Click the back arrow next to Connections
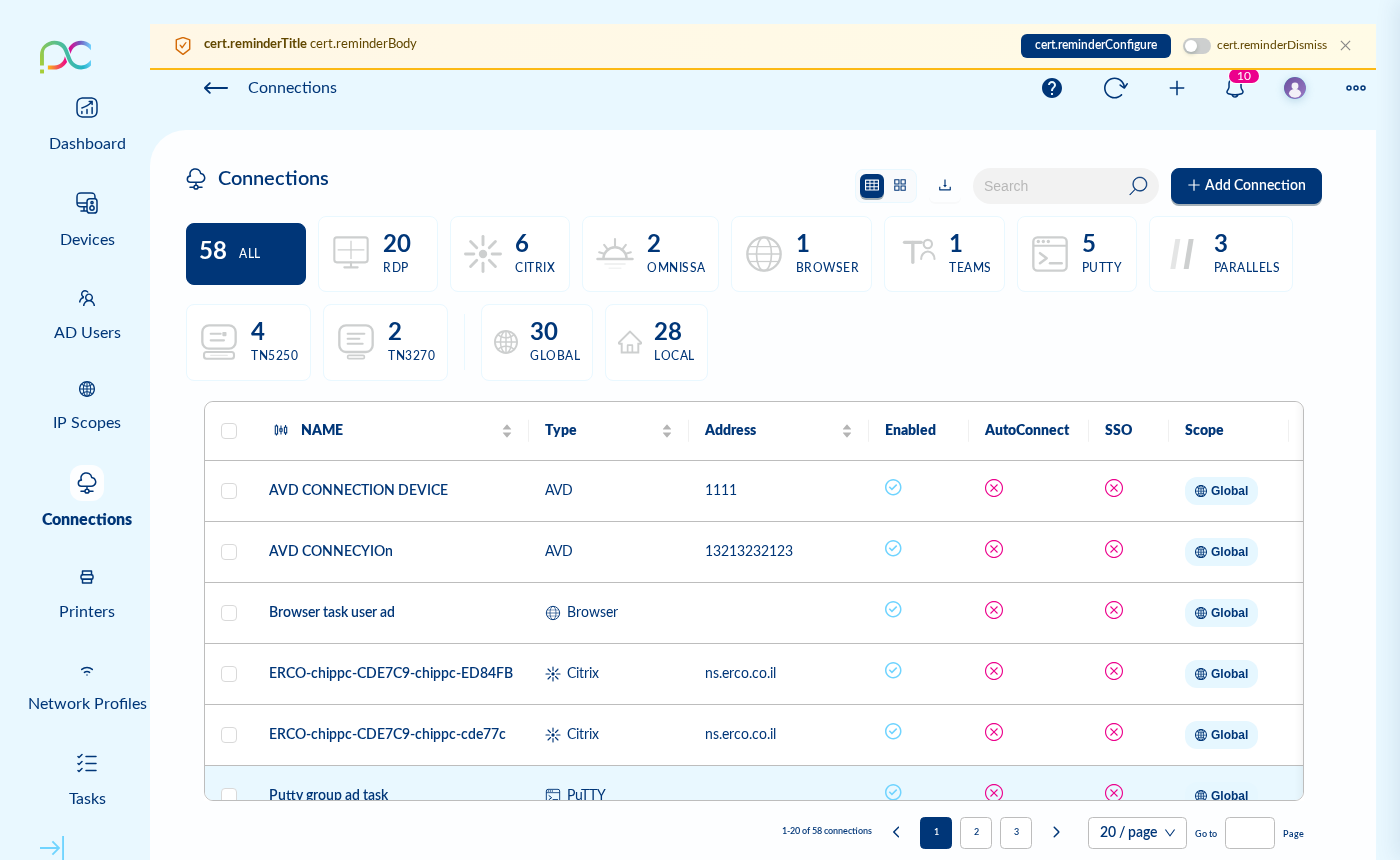 click(x=216, y=88)
